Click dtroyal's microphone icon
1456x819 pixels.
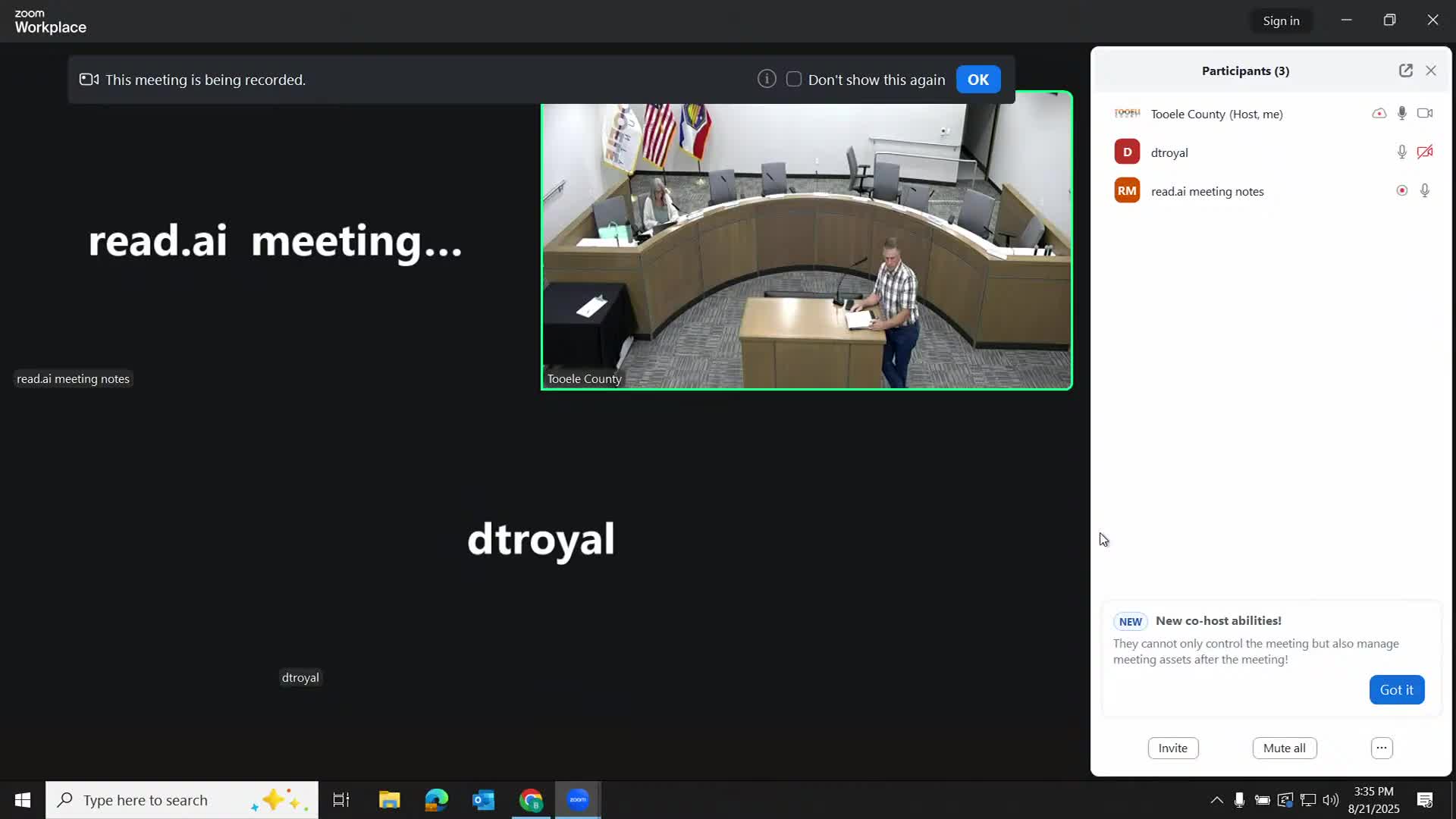pos(1401,152)
